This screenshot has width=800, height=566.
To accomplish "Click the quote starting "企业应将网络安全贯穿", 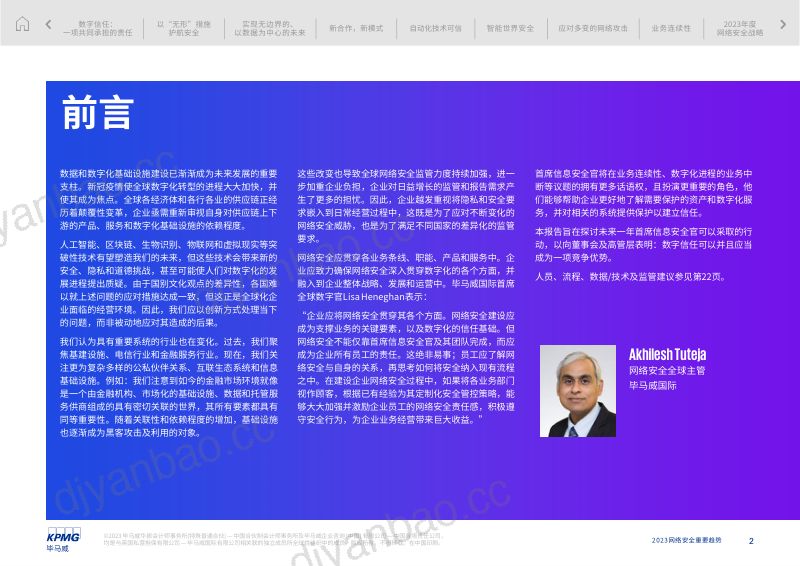I will coord(406,368).
